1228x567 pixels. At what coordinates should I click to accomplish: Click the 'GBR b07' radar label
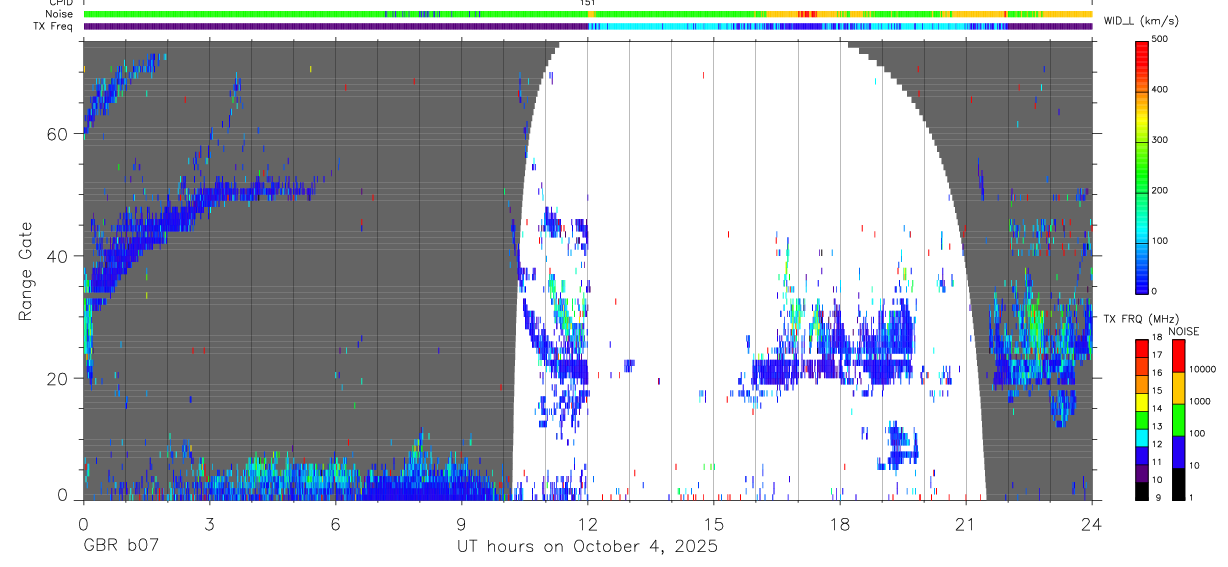coord(120,547)
